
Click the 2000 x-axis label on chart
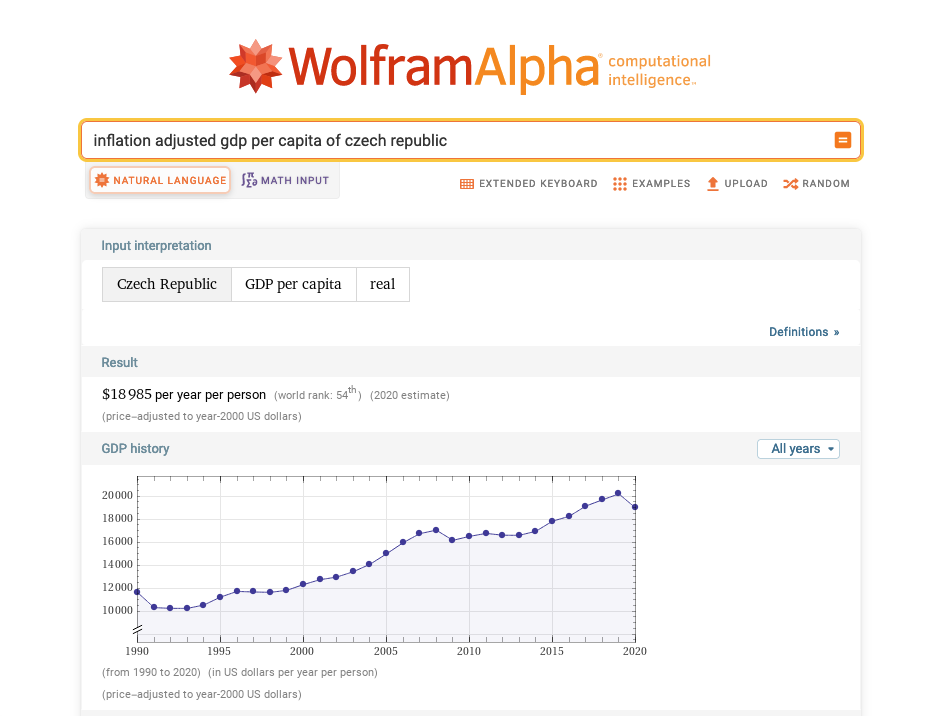click(x=302, y=651)
